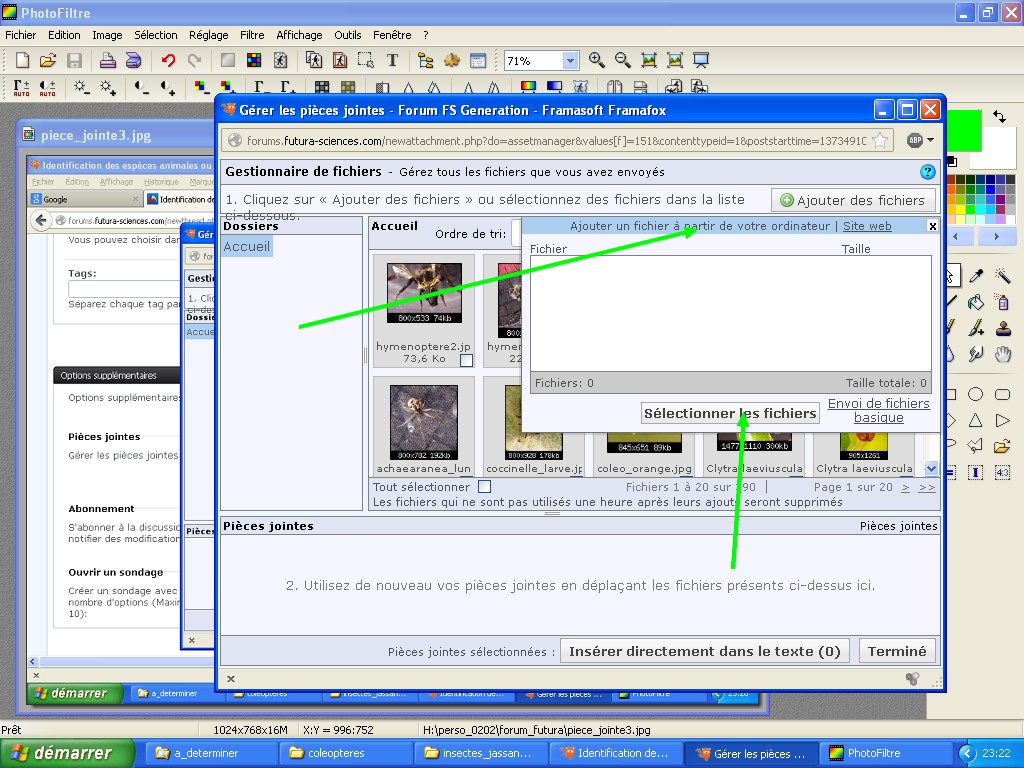
Task: Click the blue help question mark icon
Action: 927,172
